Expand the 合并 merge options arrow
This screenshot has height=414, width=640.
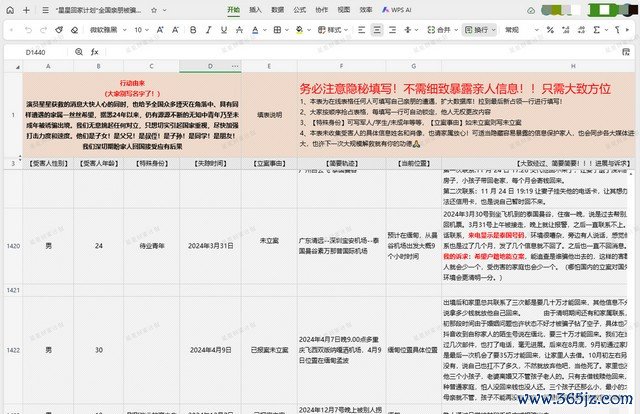[456, 30]
